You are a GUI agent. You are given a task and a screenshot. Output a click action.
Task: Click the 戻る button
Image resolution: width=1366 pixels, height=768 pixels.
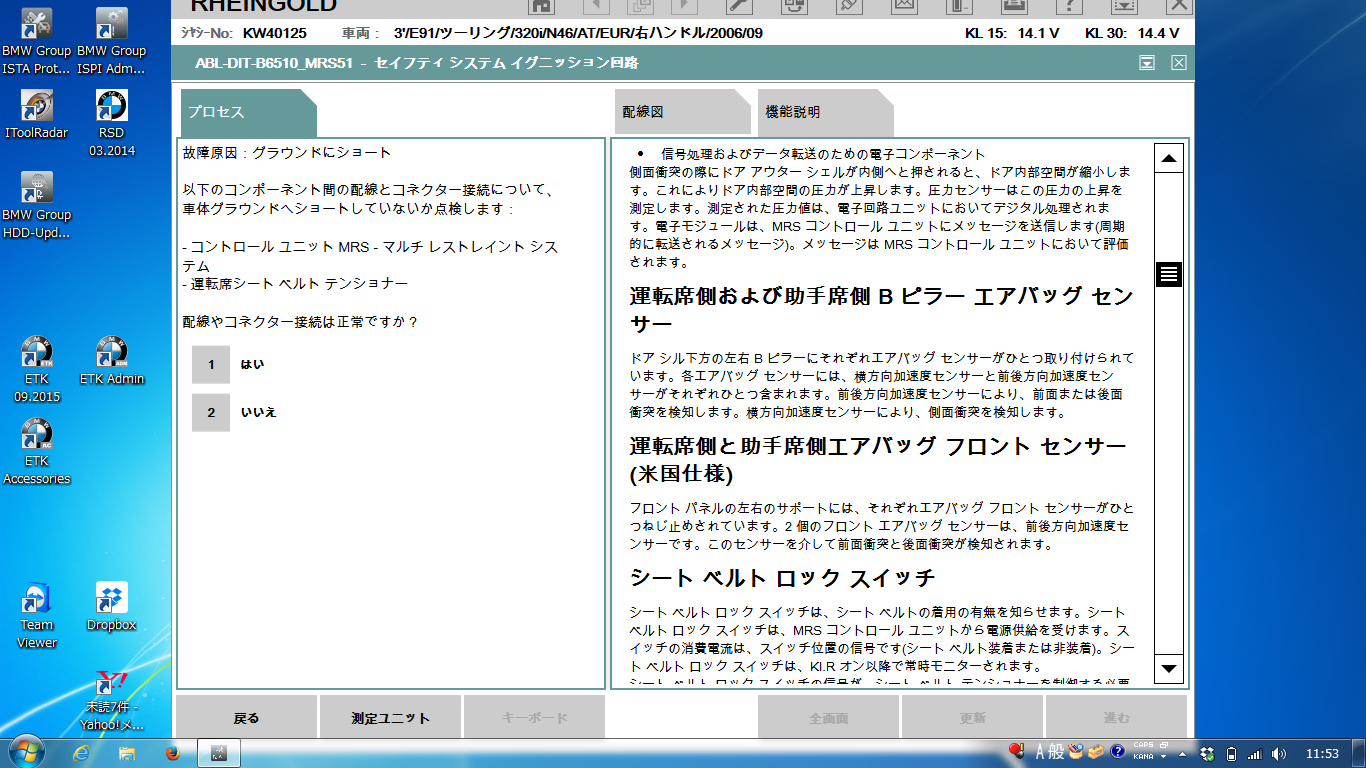click(x=246, y=718)
